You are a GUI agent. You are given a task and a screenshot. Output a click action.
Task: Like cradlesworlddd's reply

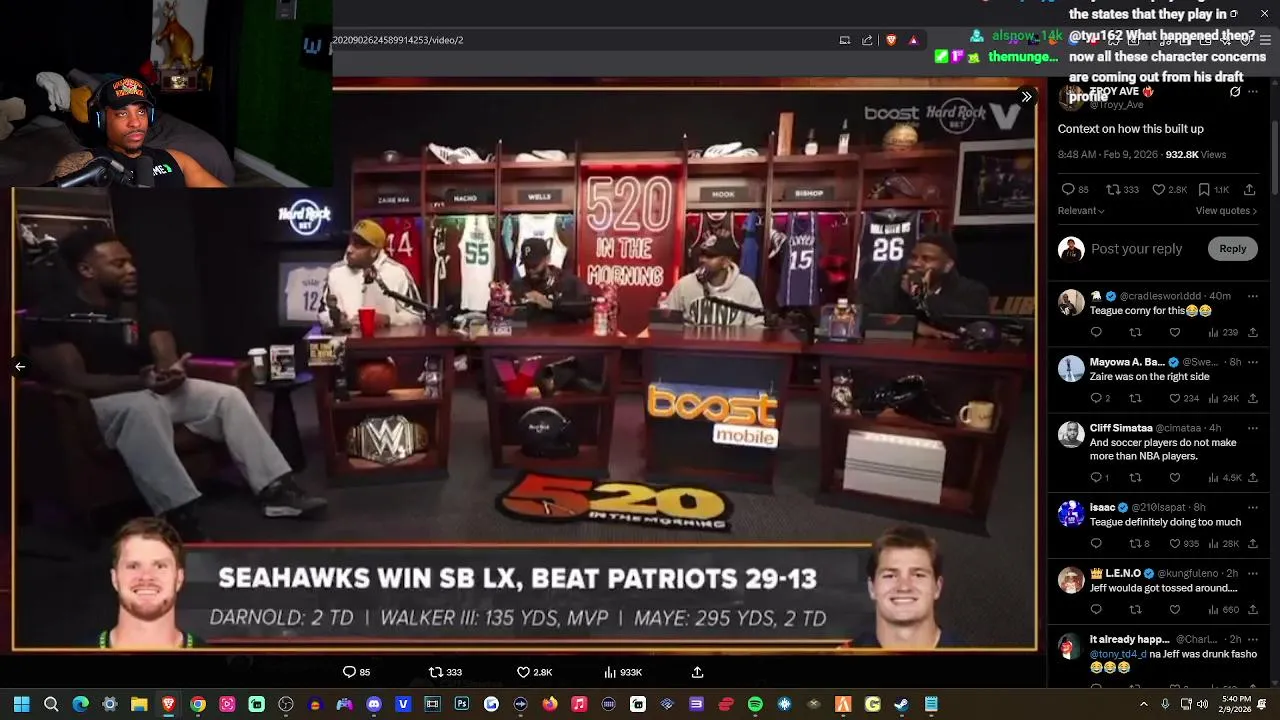click(1175, 332)
